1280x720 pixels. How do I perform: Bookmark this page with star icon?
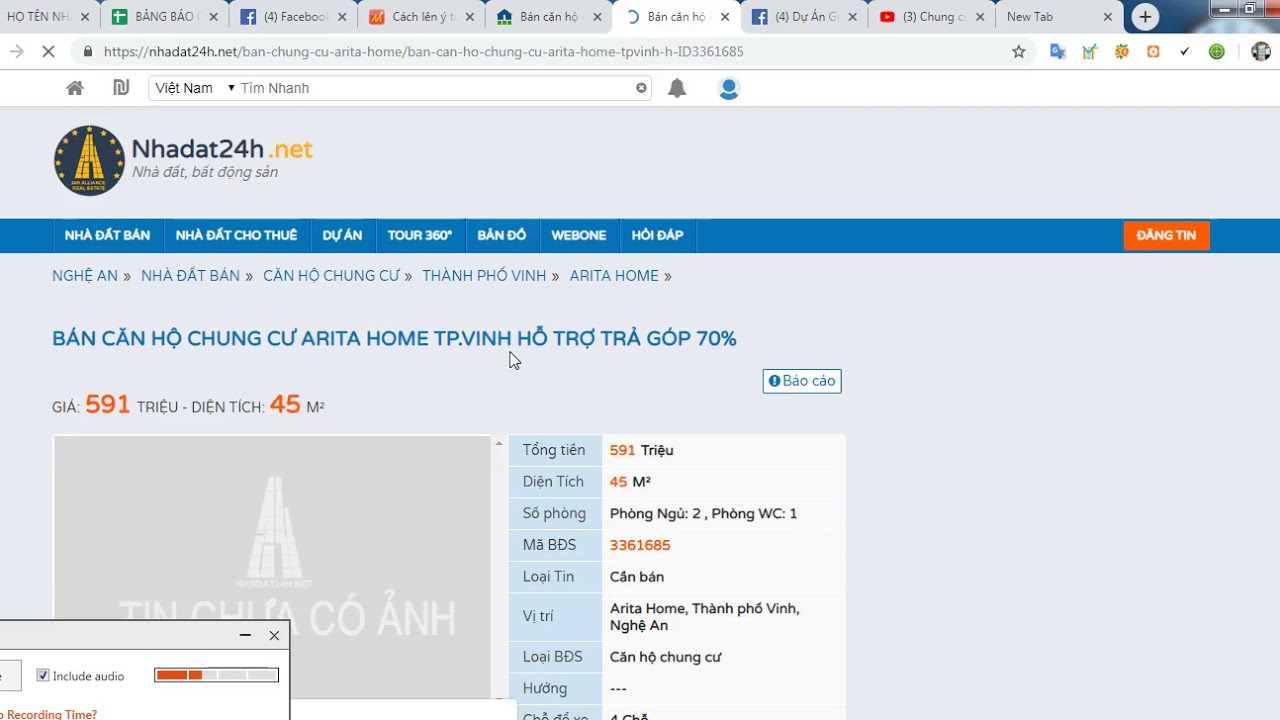tap(1019, 52)
